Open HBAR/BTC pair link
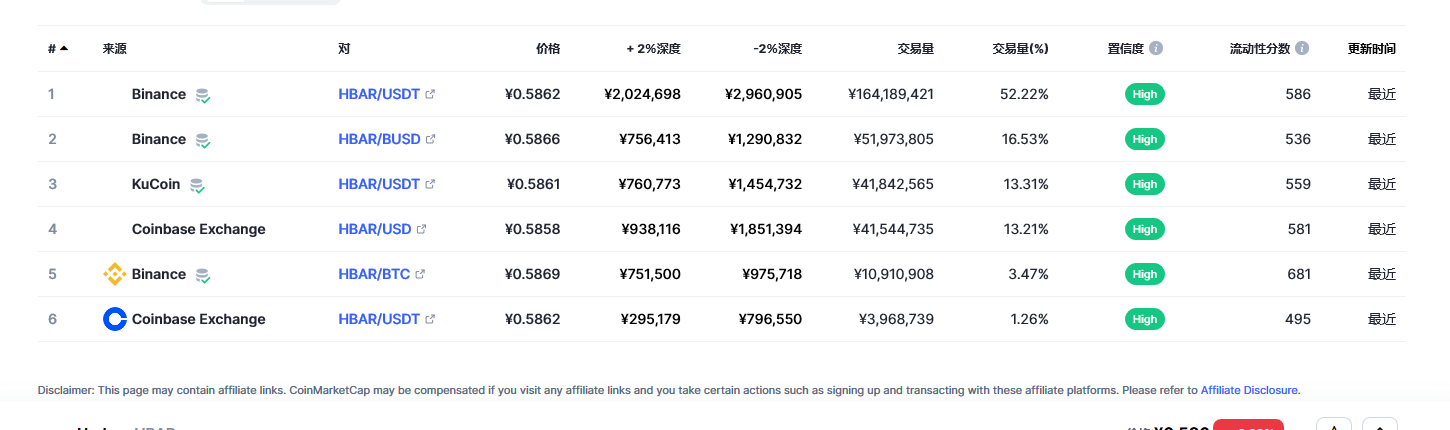Screen dimensions: 1450x430 pos(374,274)
